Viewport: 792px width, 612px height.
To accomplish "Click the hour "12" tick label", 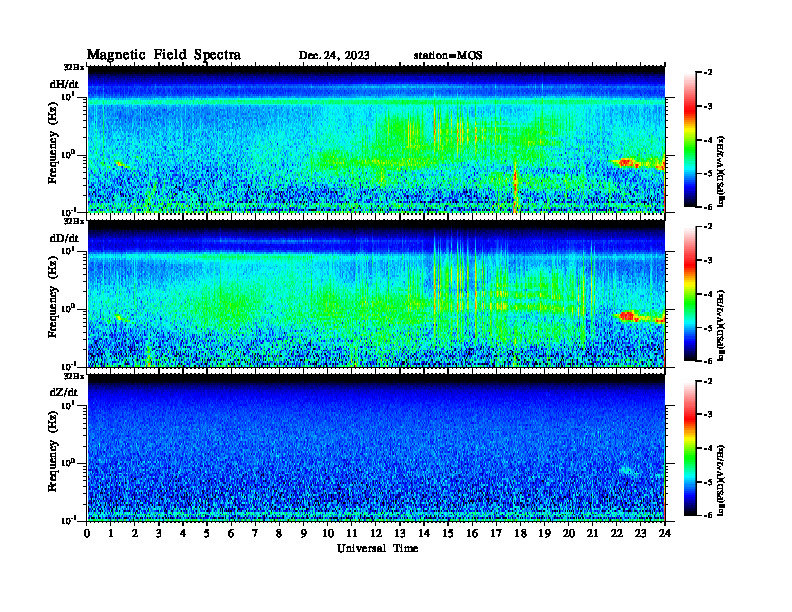I will [376, 534].
